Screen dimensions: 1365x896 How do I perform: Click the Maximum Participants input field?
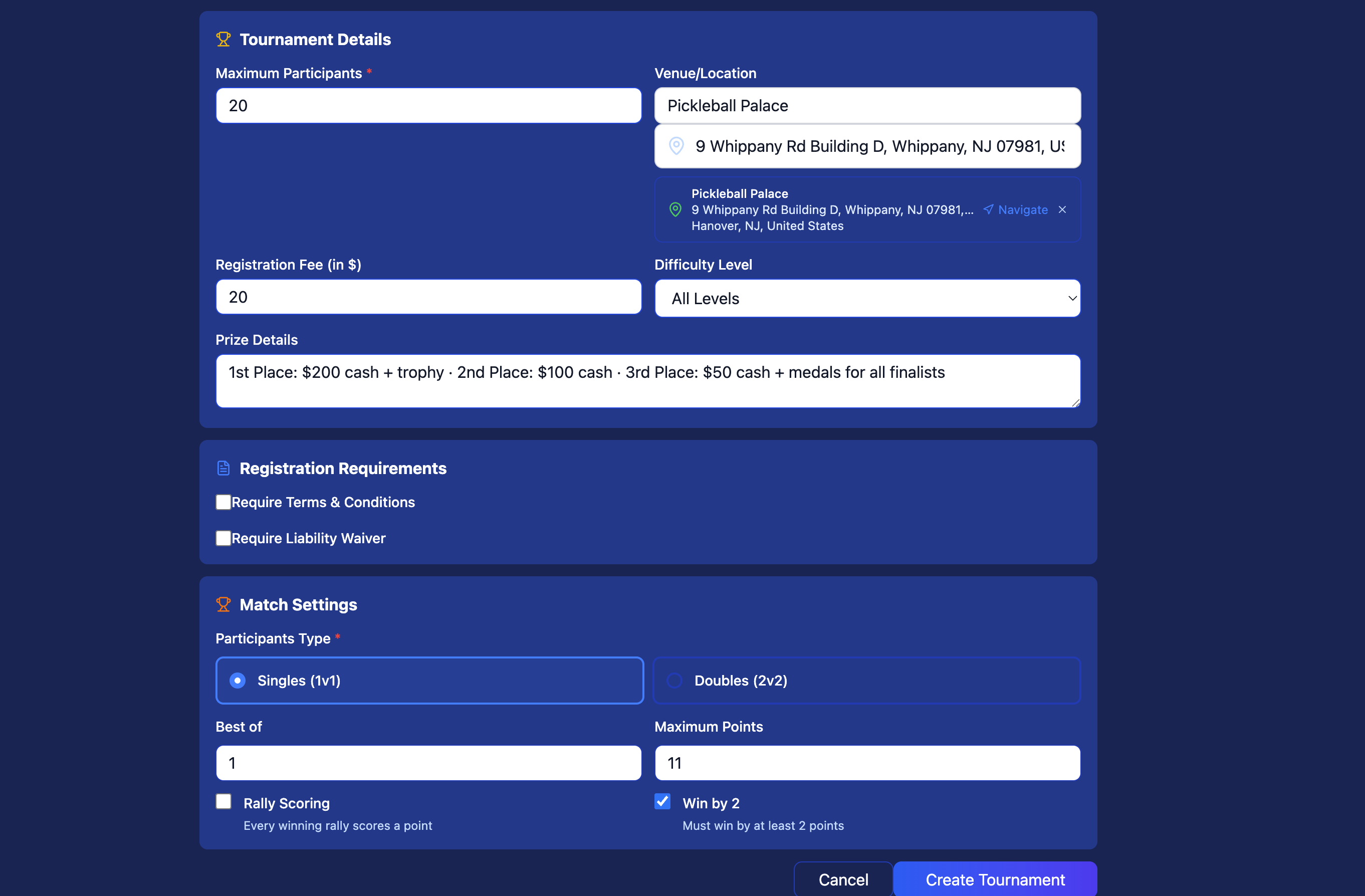[428, 106]
